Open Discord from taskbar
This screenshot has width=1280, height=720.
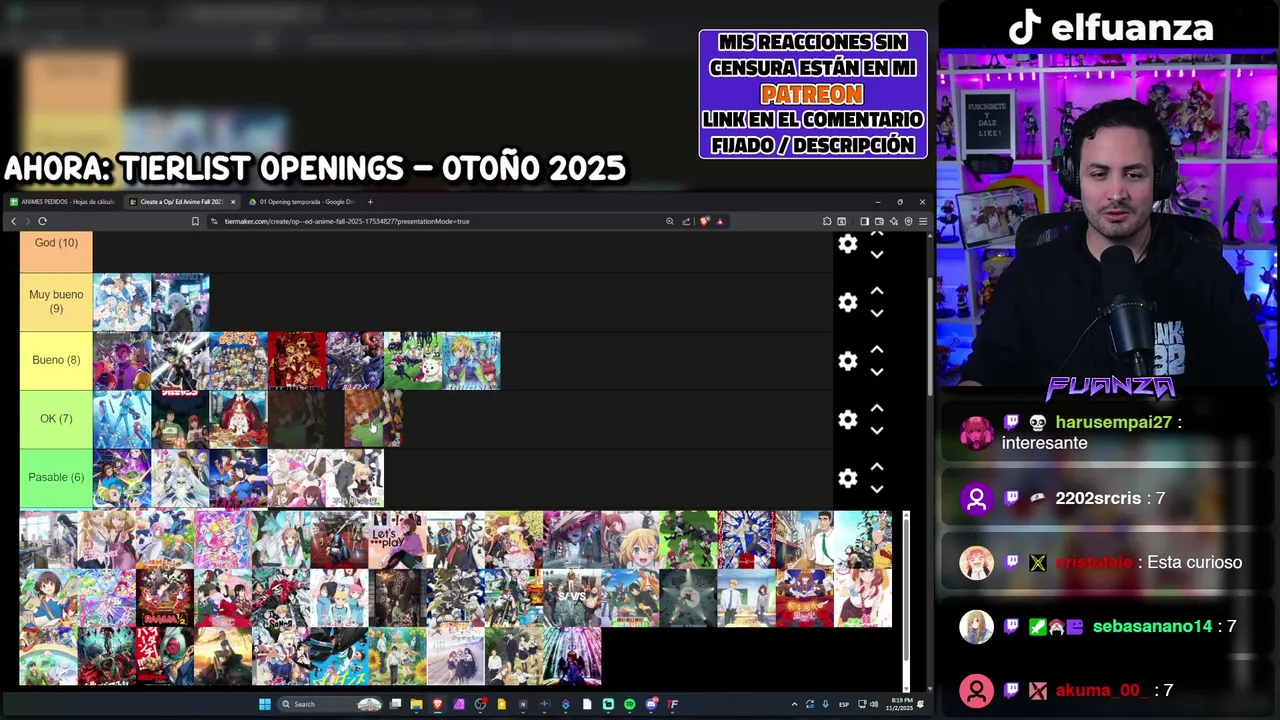click(x=651, y=704)
